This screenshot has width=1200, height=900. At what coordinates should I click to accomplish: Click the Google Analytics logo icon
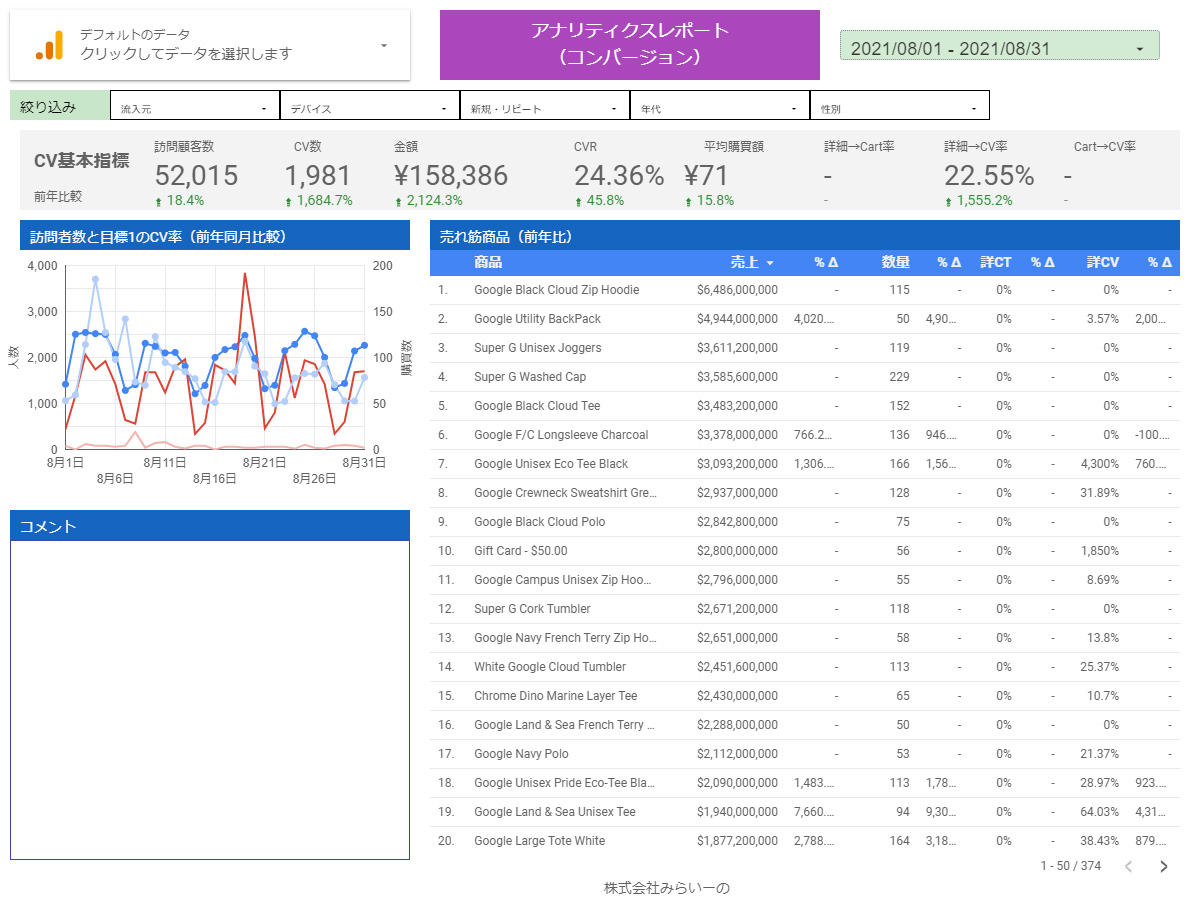click(x=49, y=45)
